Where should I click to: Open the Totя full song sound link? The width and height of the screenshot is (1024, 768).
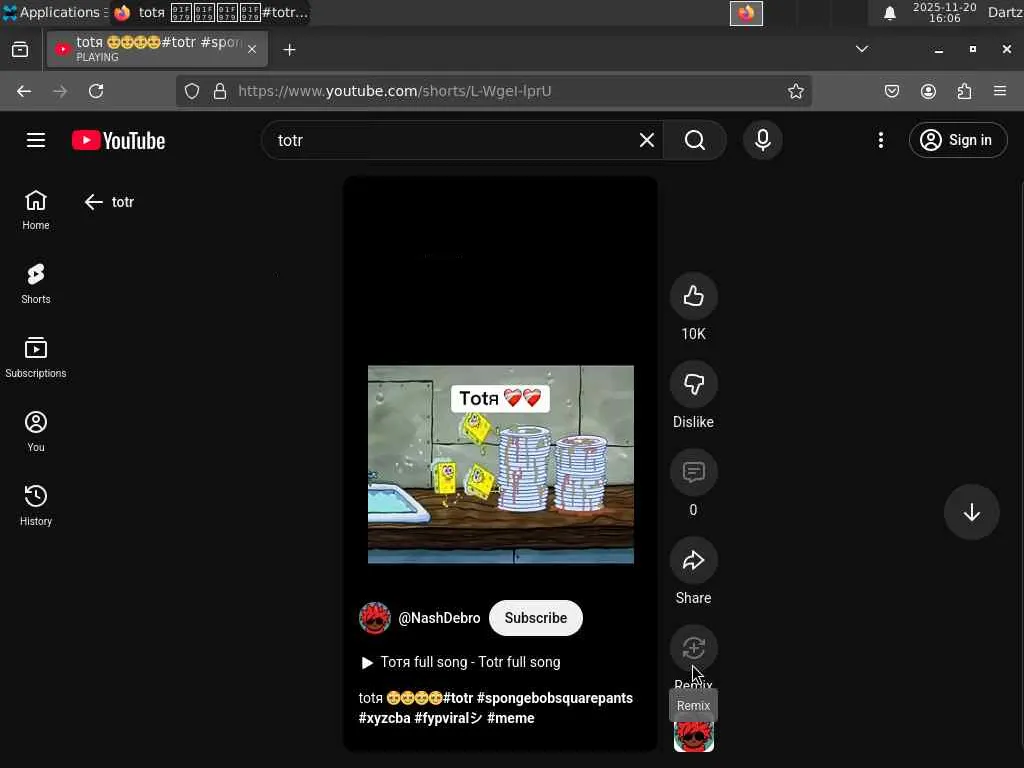(x=460, y=662)
